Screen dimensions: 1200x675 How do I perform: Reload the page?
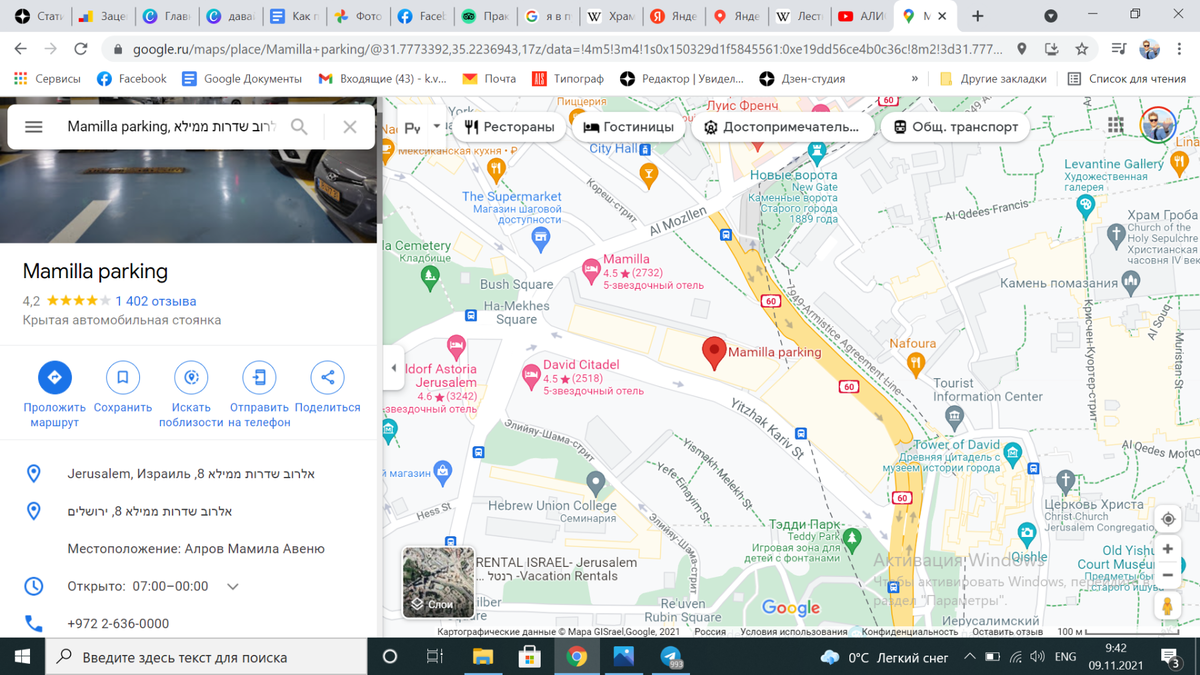pos(81,48)
